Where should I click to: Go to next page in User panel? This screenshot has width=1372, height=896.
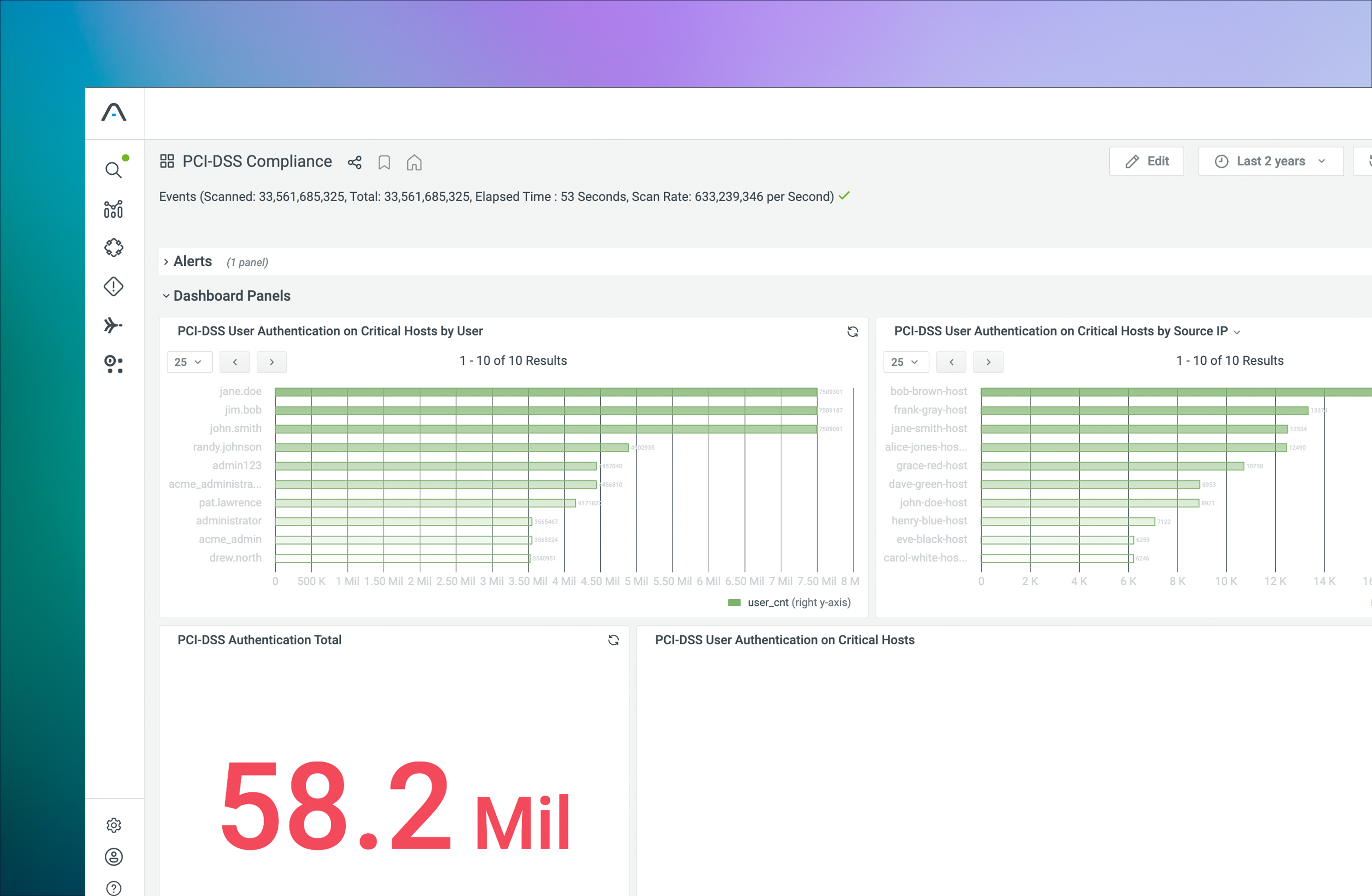tap(271, 362)
